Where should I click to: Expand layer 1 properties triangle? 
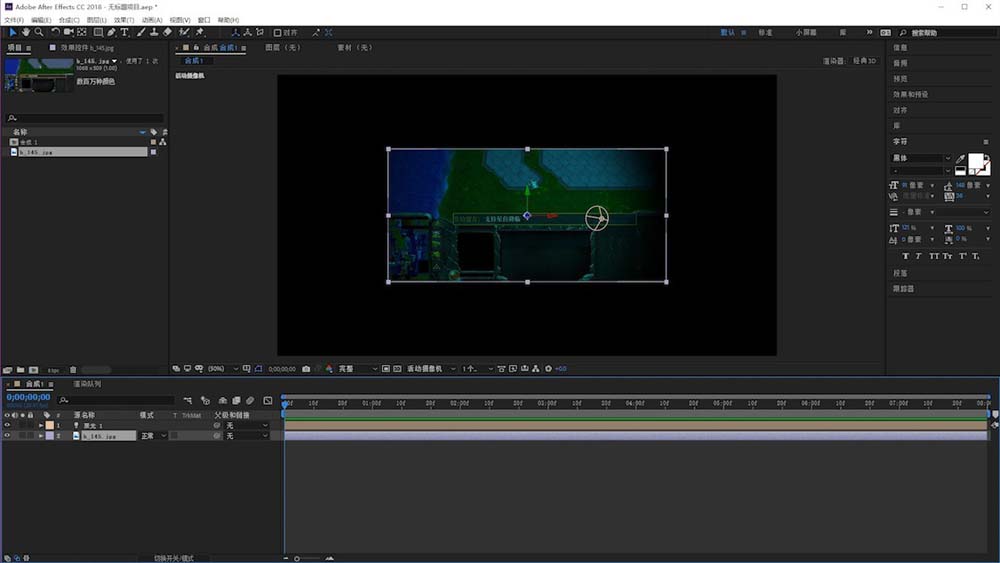click(41, 425)
